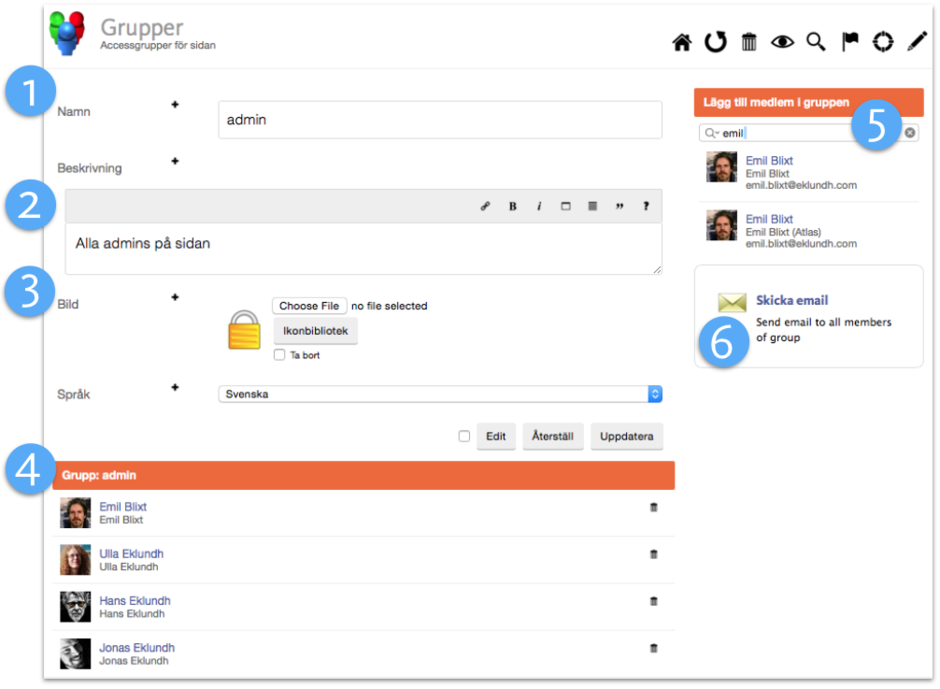Click the flag icon in top toolbar

(850, 42)
